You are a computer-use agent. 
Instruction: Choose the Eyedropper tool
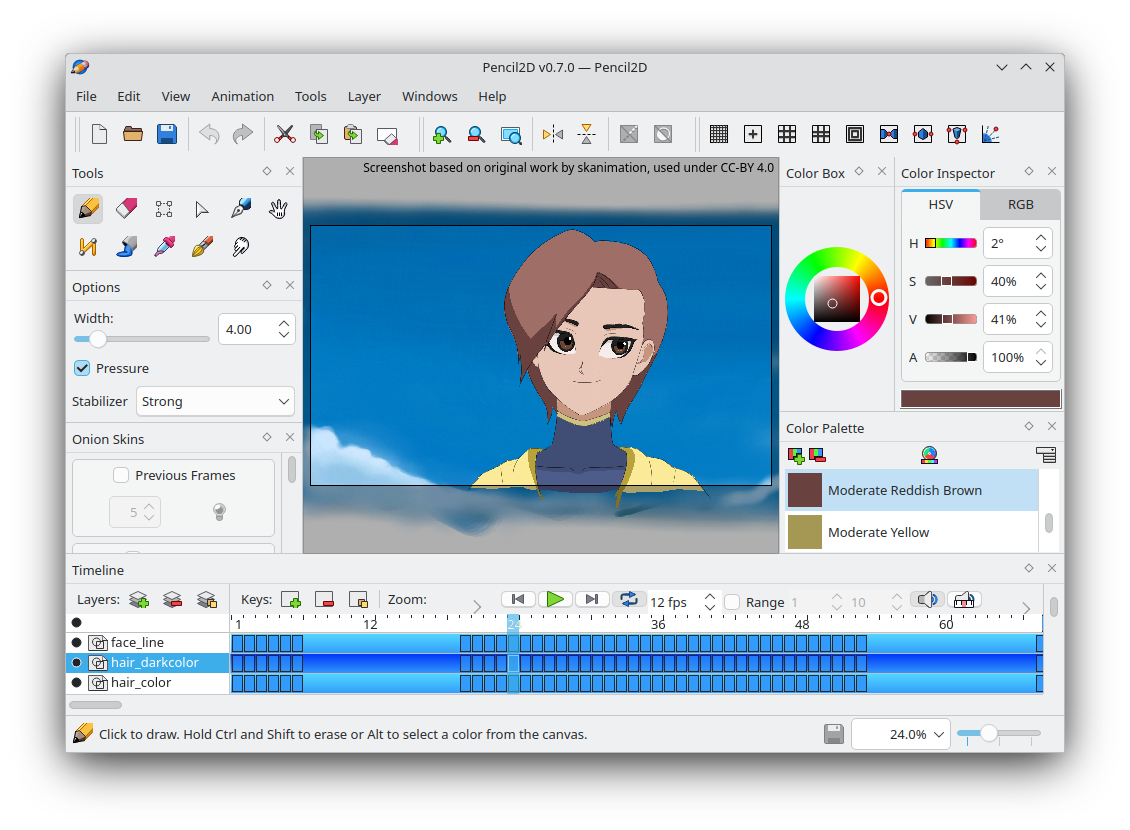(164, 246)
